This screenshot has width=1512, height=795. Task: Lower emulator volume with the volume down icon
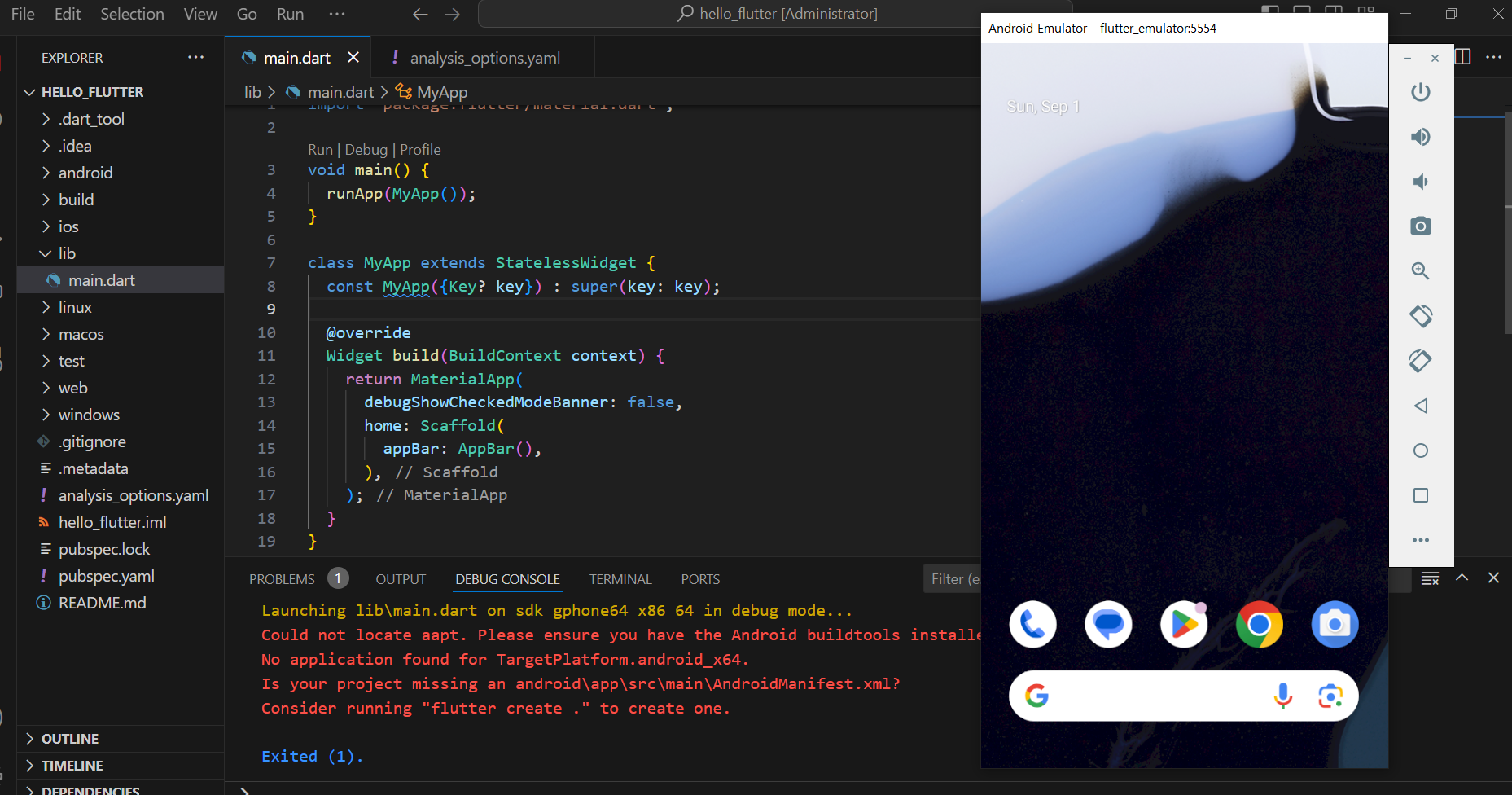(x=1421, y=182)
